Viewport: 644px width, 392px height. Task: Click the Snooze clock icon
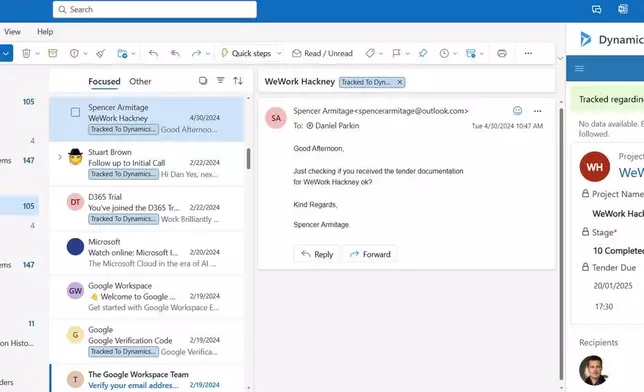(x=444, y=53)
